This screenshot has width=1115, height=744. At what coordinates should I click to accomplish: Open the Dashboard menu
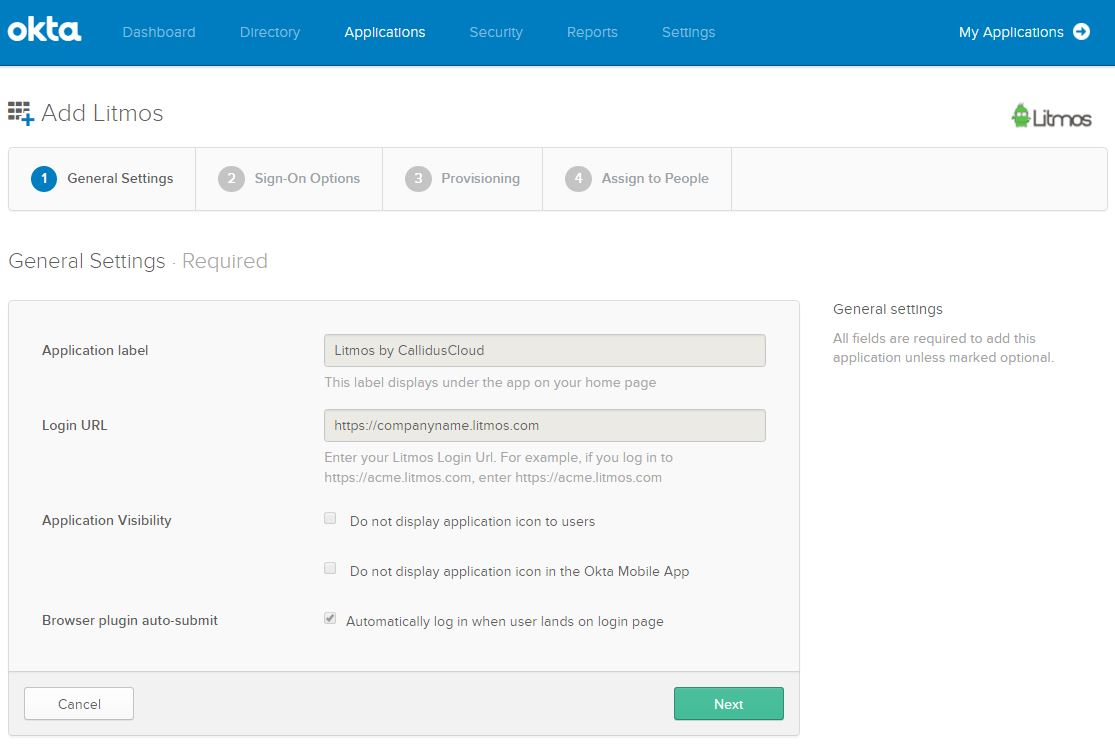coord(159,32)
